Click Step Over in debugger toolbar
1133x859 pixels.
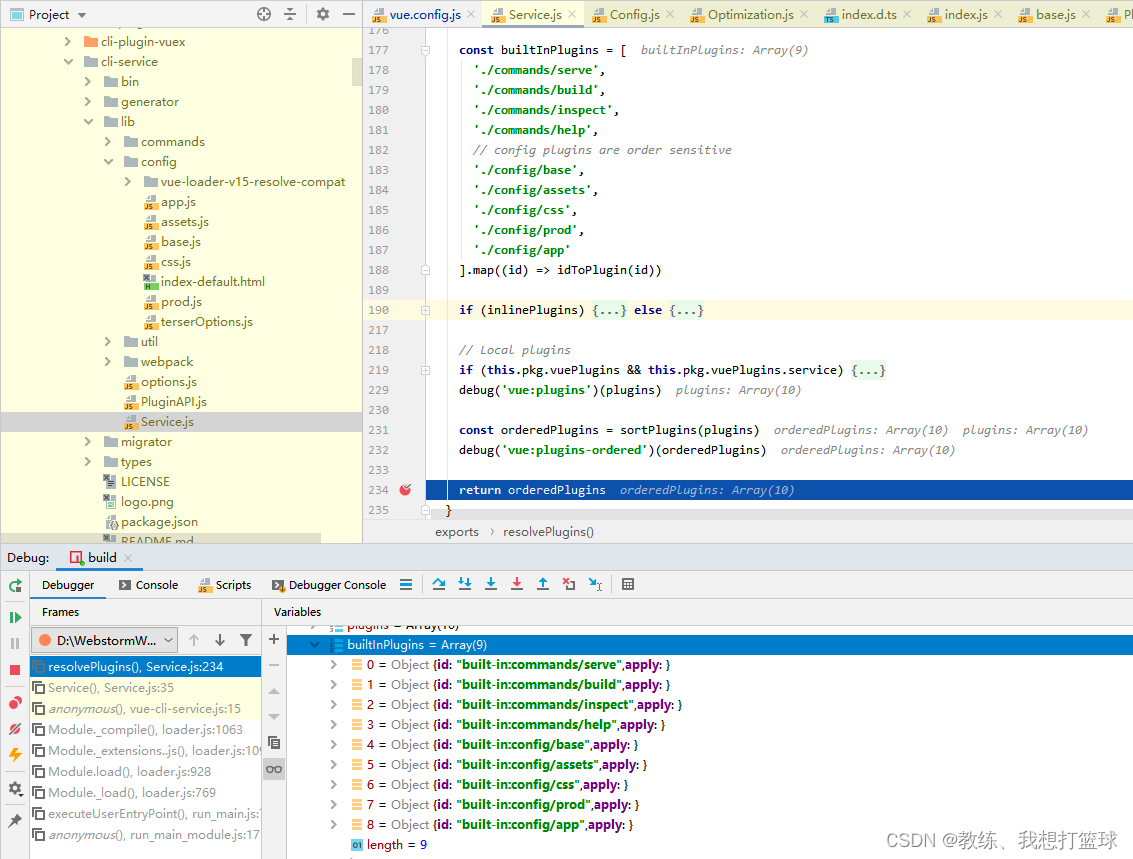click(x=439, y=584)
